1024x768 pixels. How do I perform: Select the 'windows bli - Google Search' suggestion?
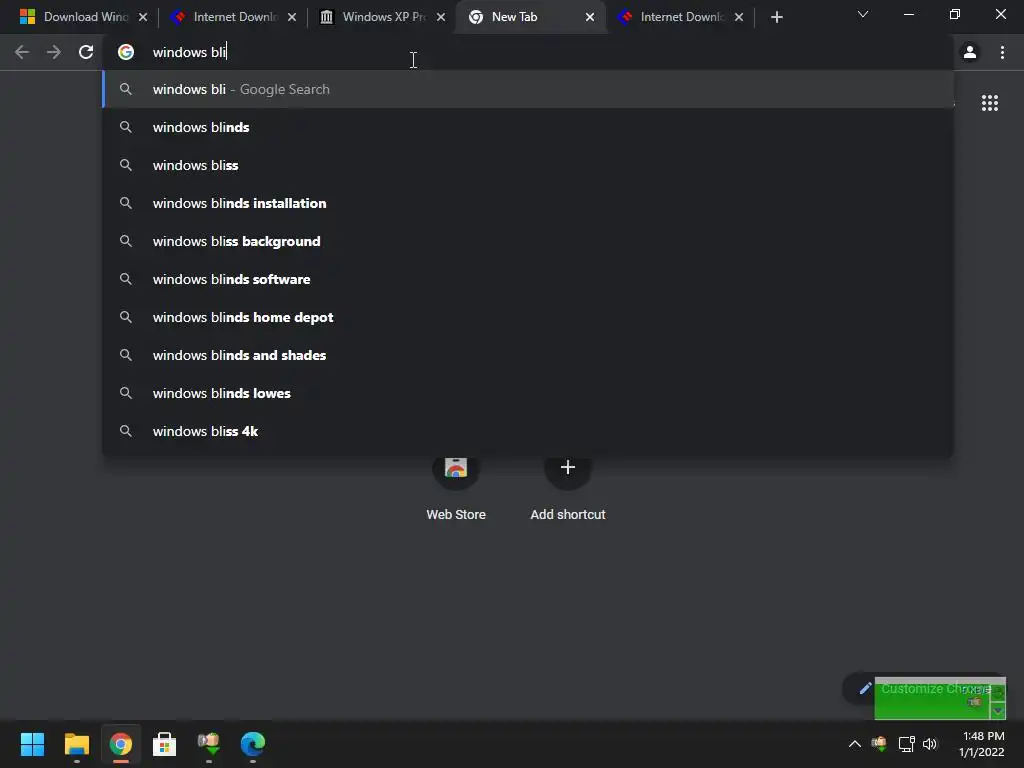tap(528, 89)
